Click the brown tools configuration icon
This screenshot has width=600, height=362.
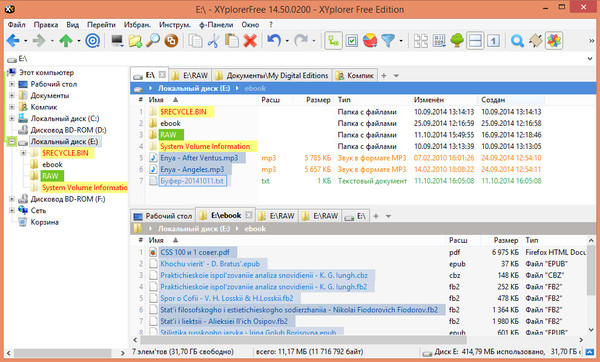point(535,41)
